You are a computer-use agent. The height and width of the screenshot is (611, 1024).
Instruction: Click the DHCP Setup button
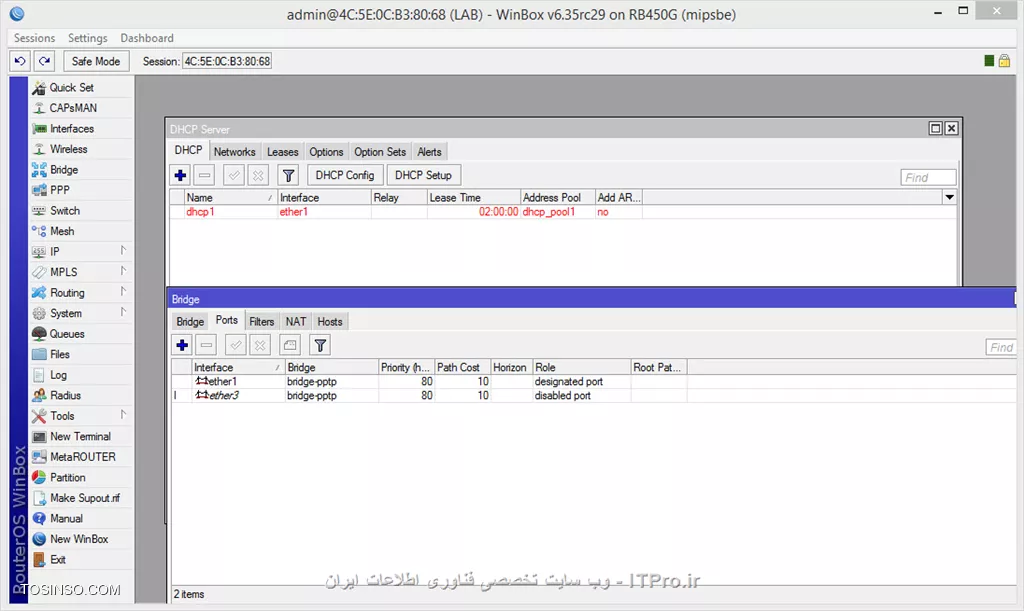pyautogui.click(x=423, y=175)
